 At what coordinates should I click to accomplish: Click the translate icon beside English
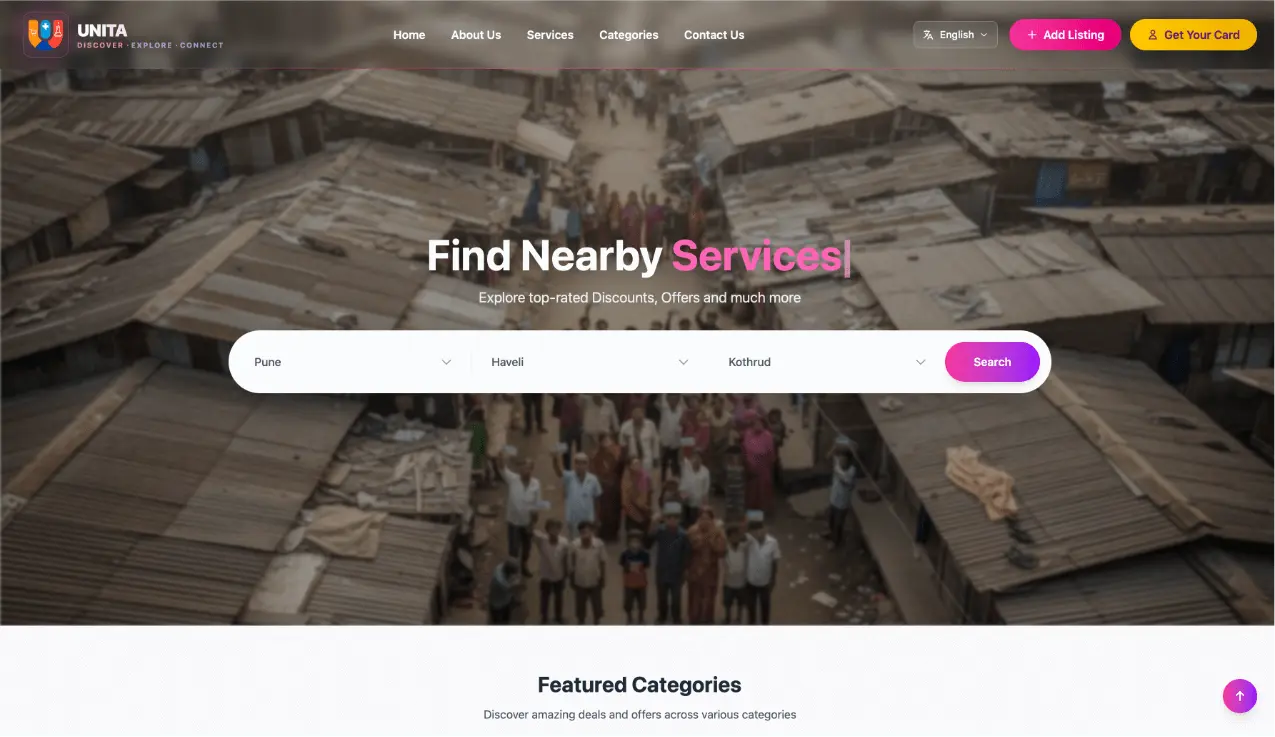point(928,35)
